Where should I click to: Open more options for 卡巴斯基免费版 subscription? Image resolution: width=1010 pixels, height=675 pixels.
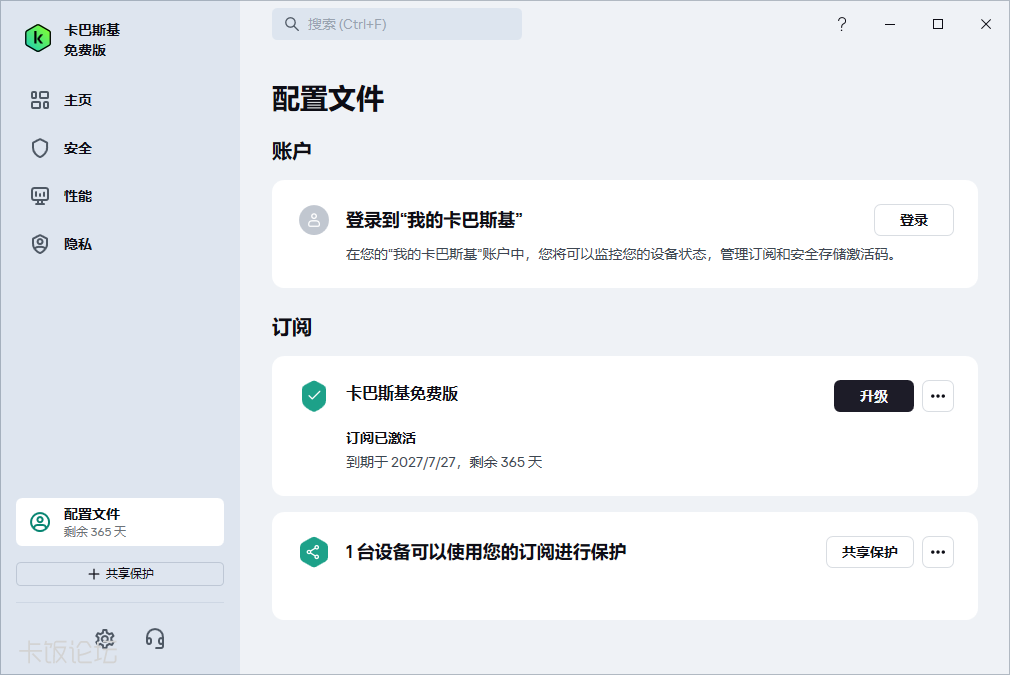(x=938, y=396)
